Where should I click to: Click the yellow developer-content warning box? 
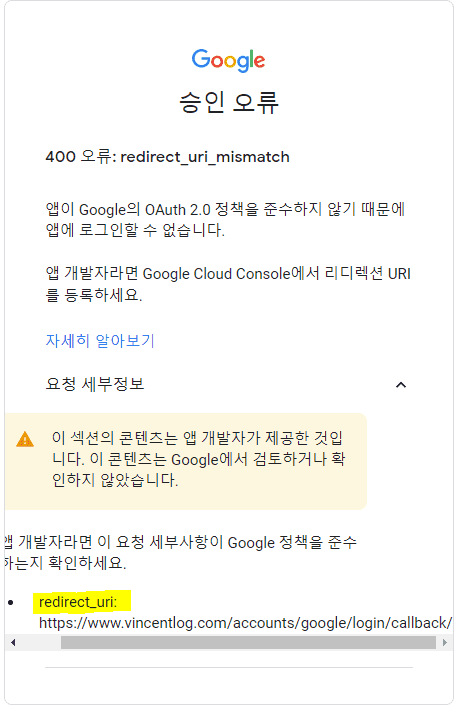[x=186, y=461]
